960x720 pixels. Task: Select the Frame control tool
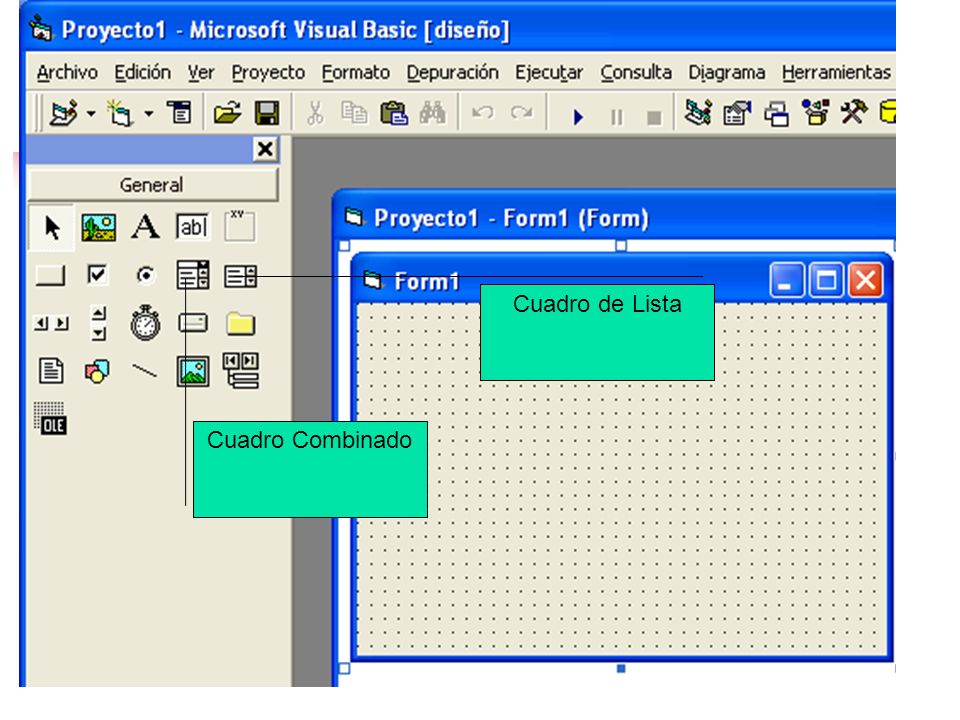pyautogui.click(x=239, y=226)
